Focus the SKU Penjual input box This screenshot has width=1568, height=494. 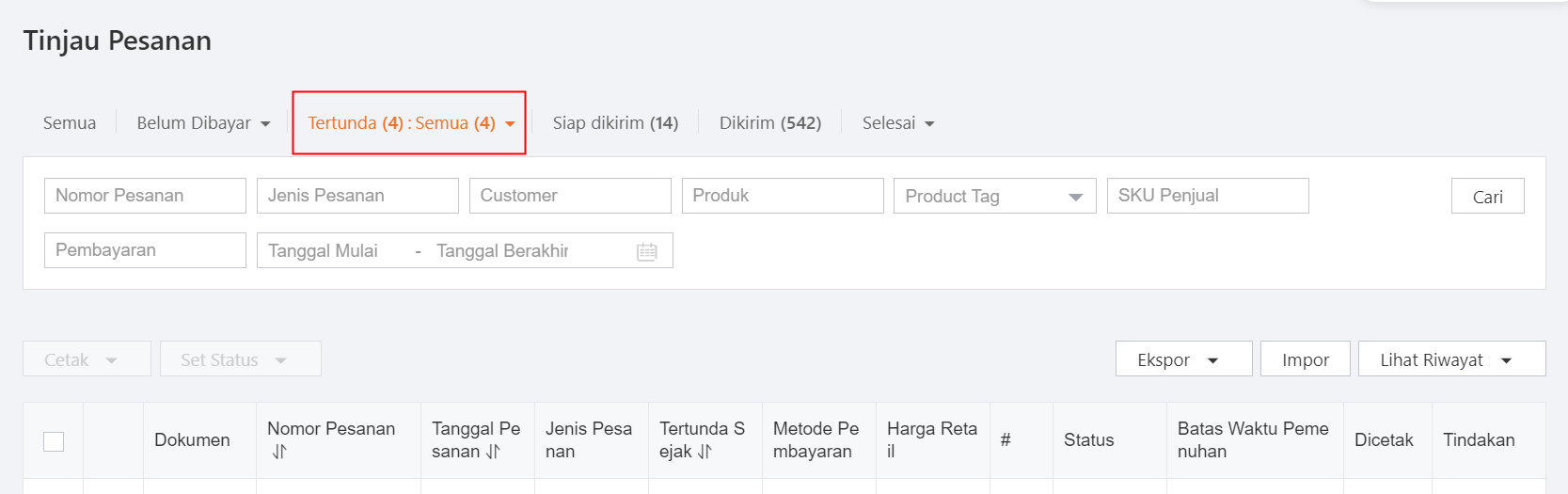tap(1207, 196)
